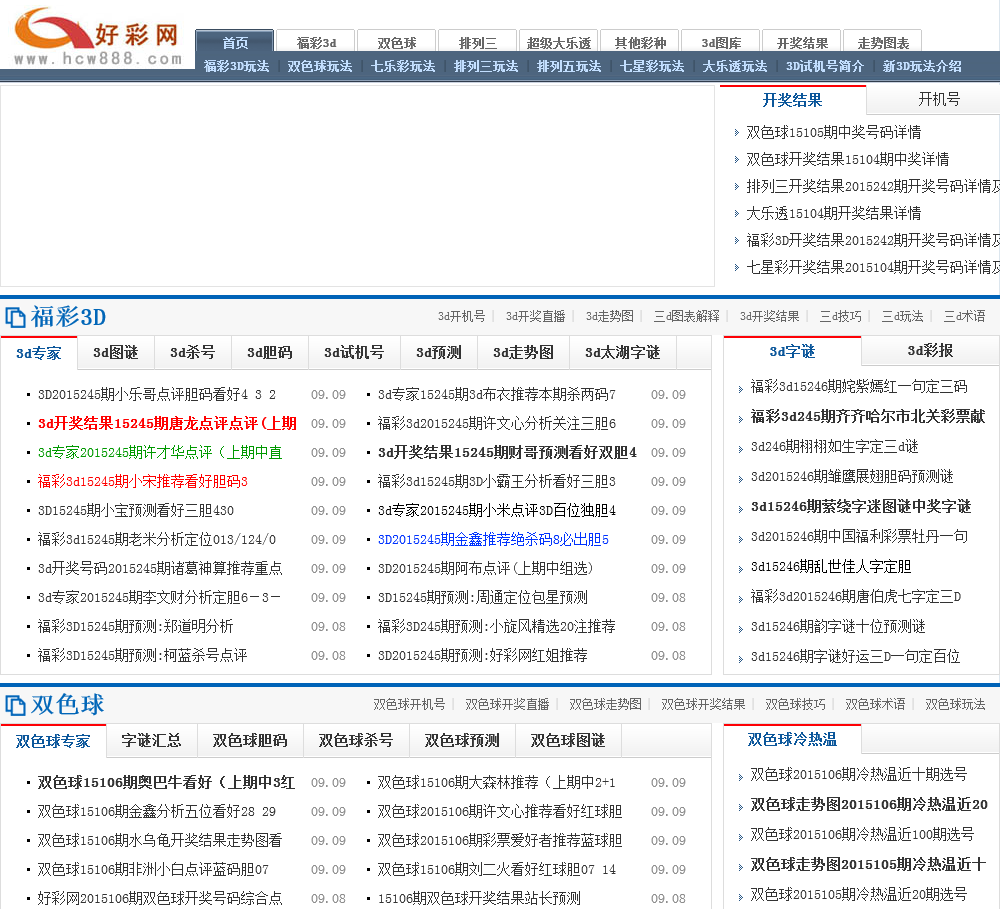
Task: Go to 福彩3D玩法 submenu link
Action: tap(237, 66)
